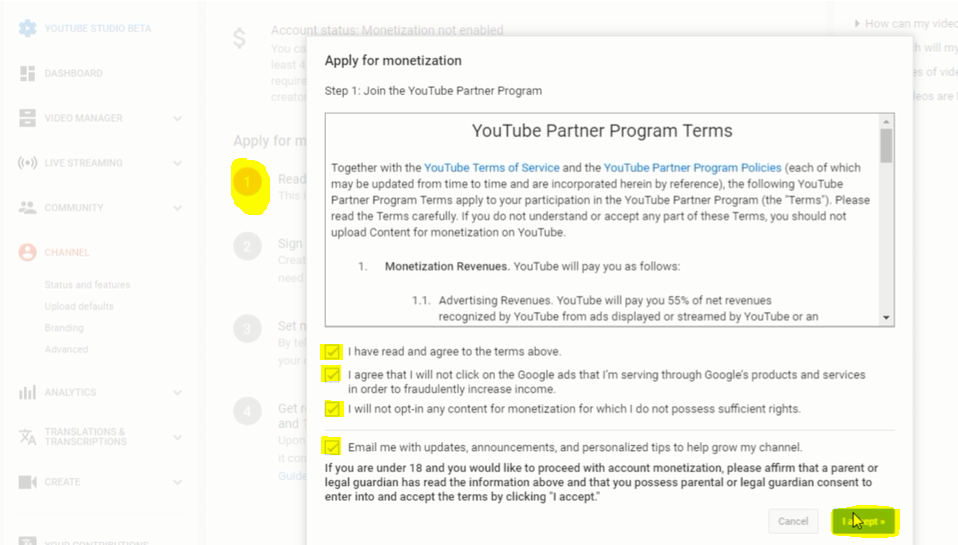Open YouTube Partner Program Policies link
The width and height of the screenshot is (958, 545).
[692, 167]
